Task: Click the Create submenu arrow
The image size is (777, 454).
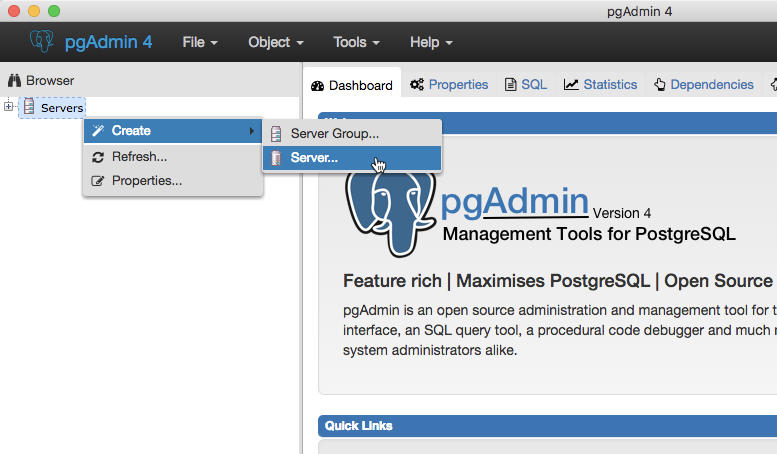Action: point(252,131)
